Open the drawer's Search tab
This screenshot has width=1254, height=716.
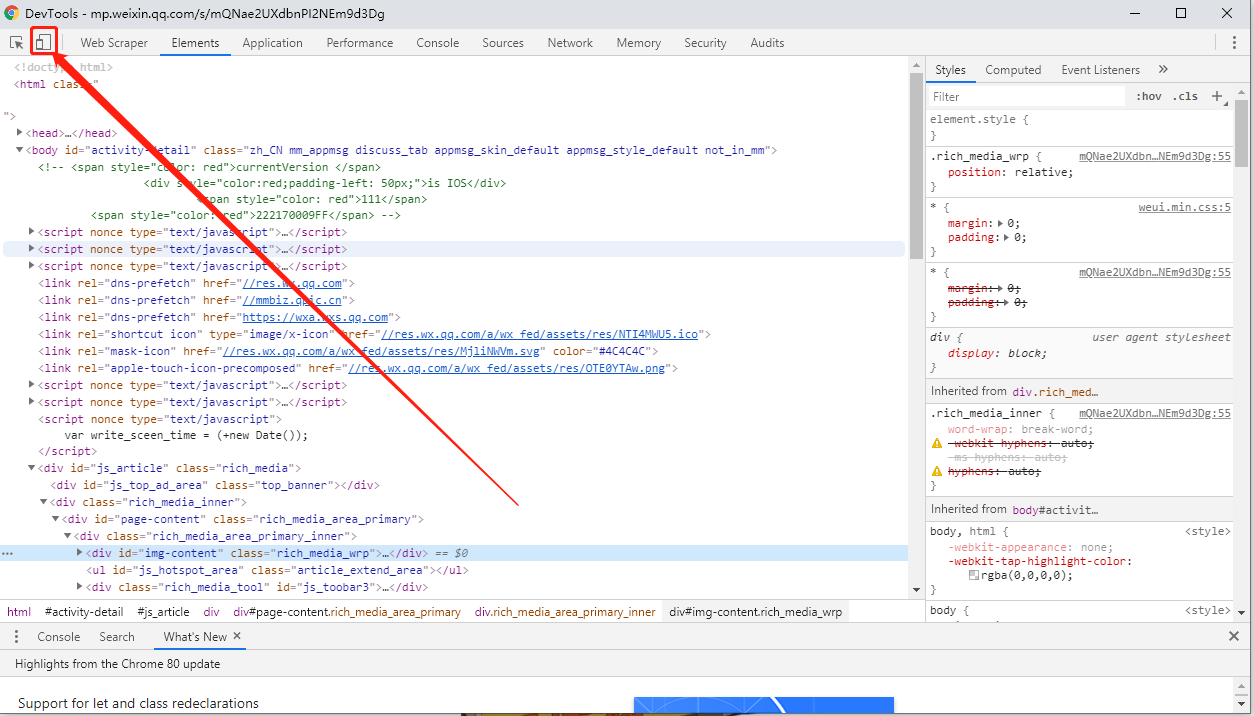pyautogui.click(x=117, y=637)
